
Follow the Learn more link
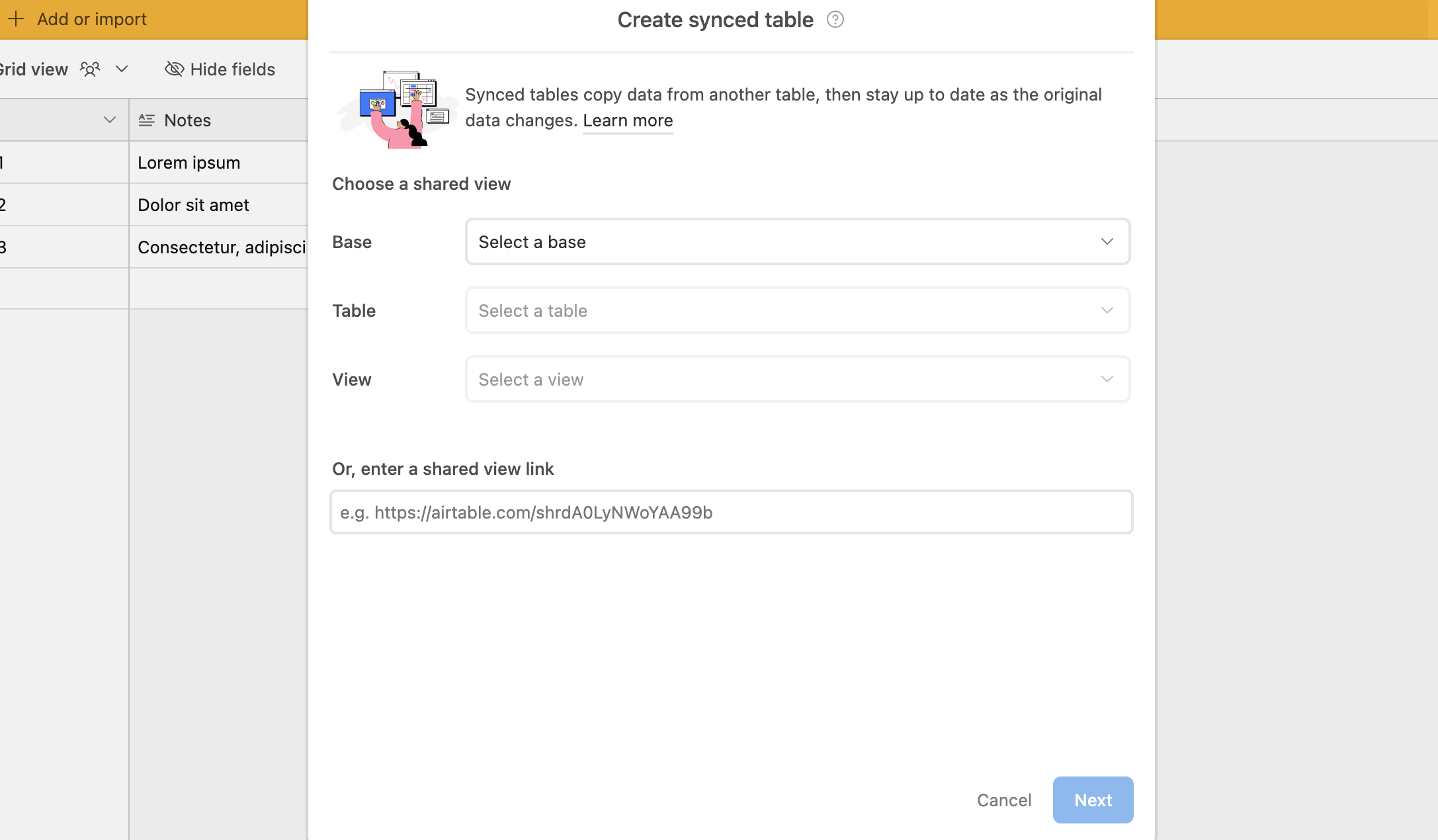tap(628, 120)
